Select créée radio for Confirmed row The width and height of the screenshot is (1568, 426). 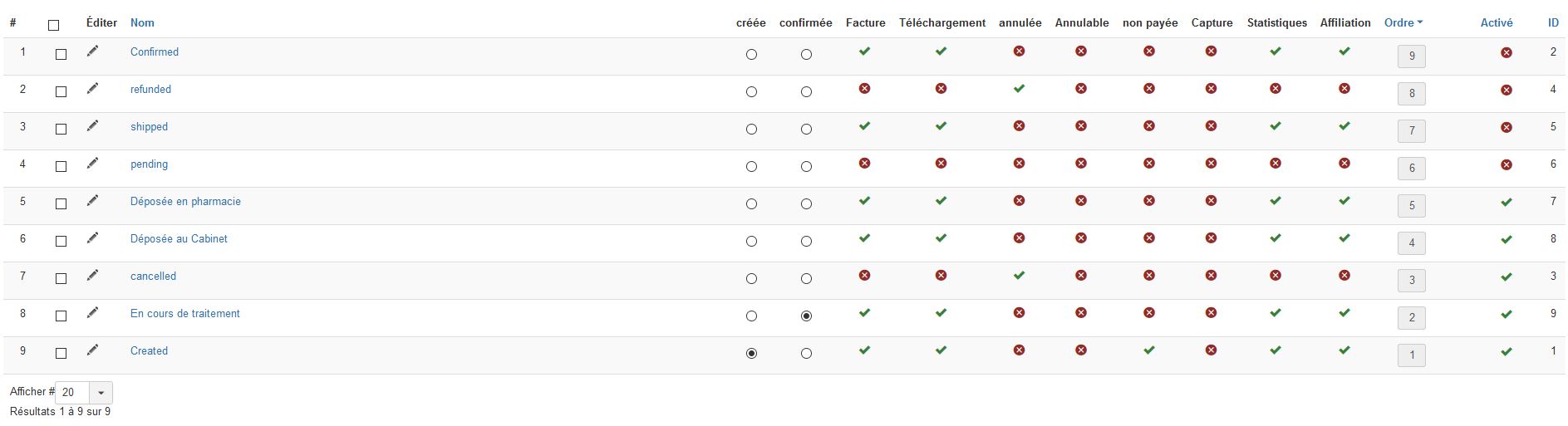[x=751, y=55]
